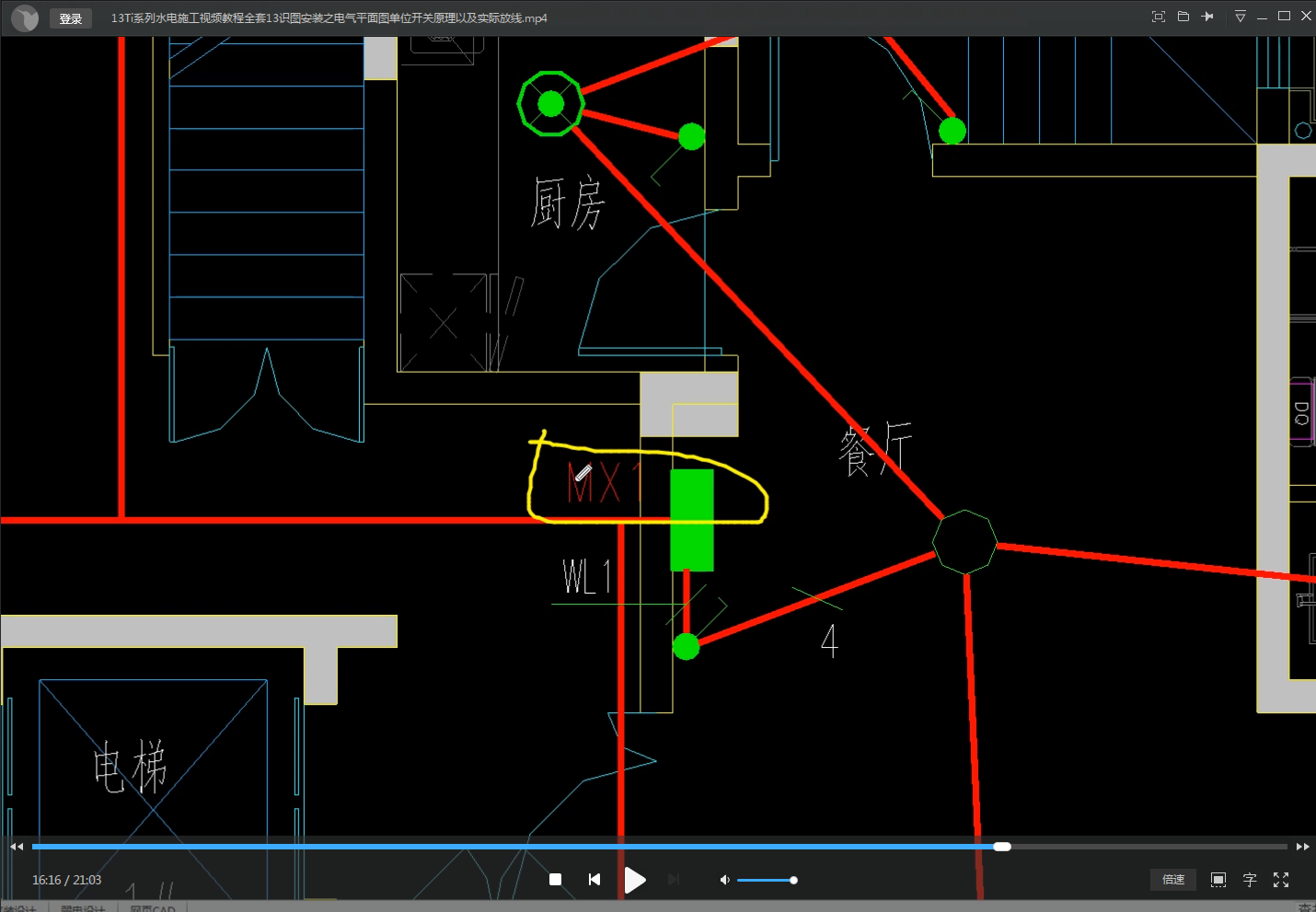The image size is (1316, 912).
Task: Click the video file title in title bar
Action: (329, 17)
